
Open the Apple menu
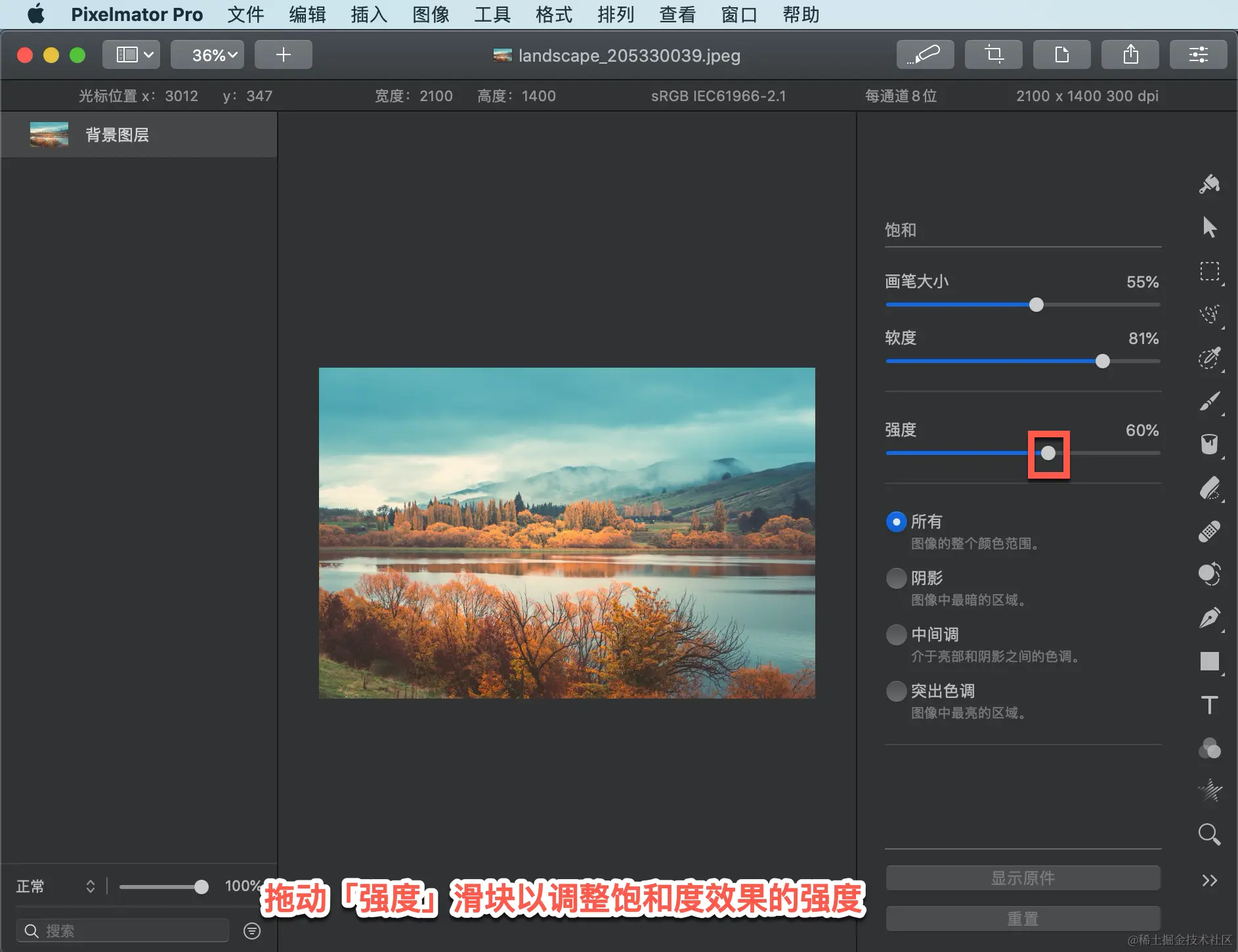coord(36,14)
